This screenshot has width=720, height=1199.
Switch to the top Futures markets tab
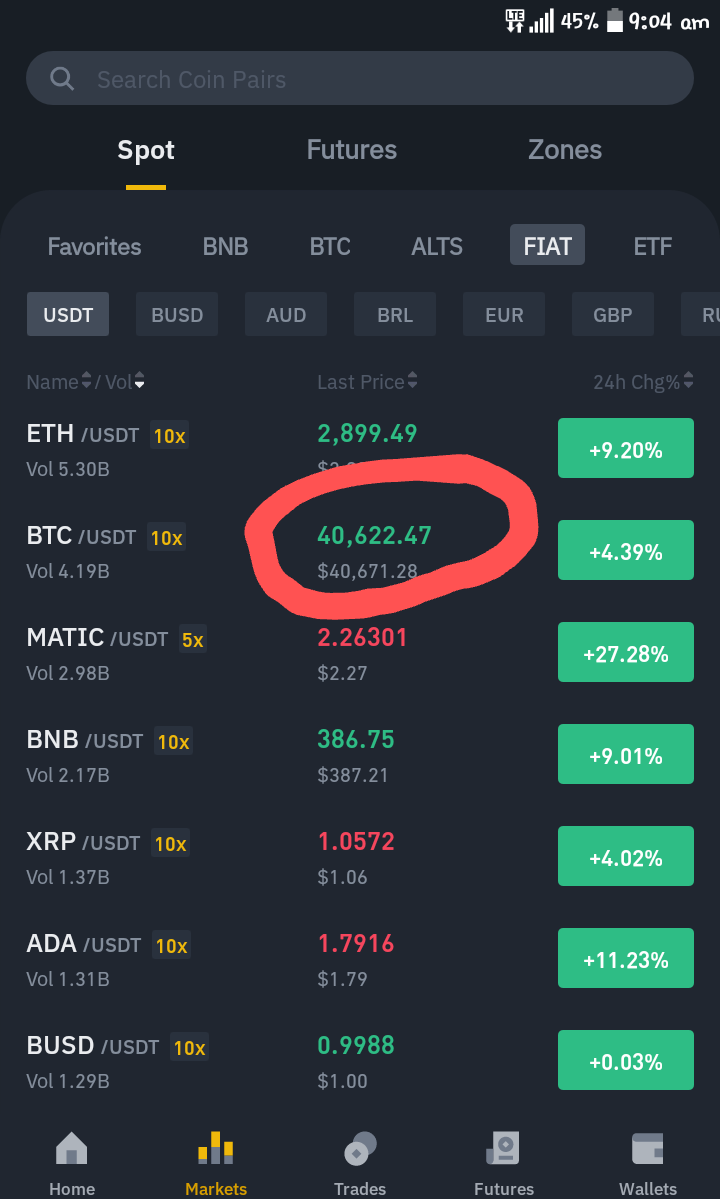[x=352, y=149]
